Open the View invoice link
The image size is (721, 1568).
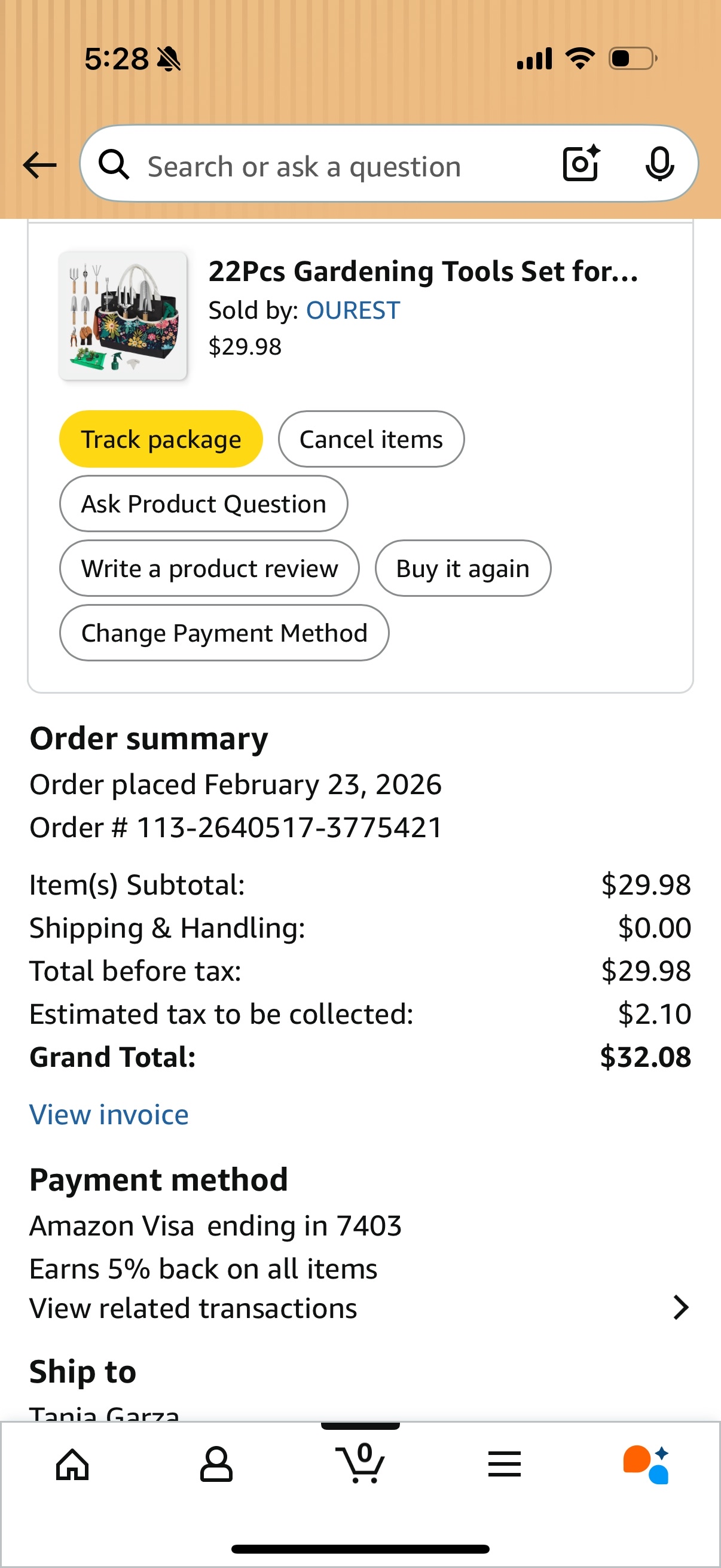click(x=109, y=1115)
